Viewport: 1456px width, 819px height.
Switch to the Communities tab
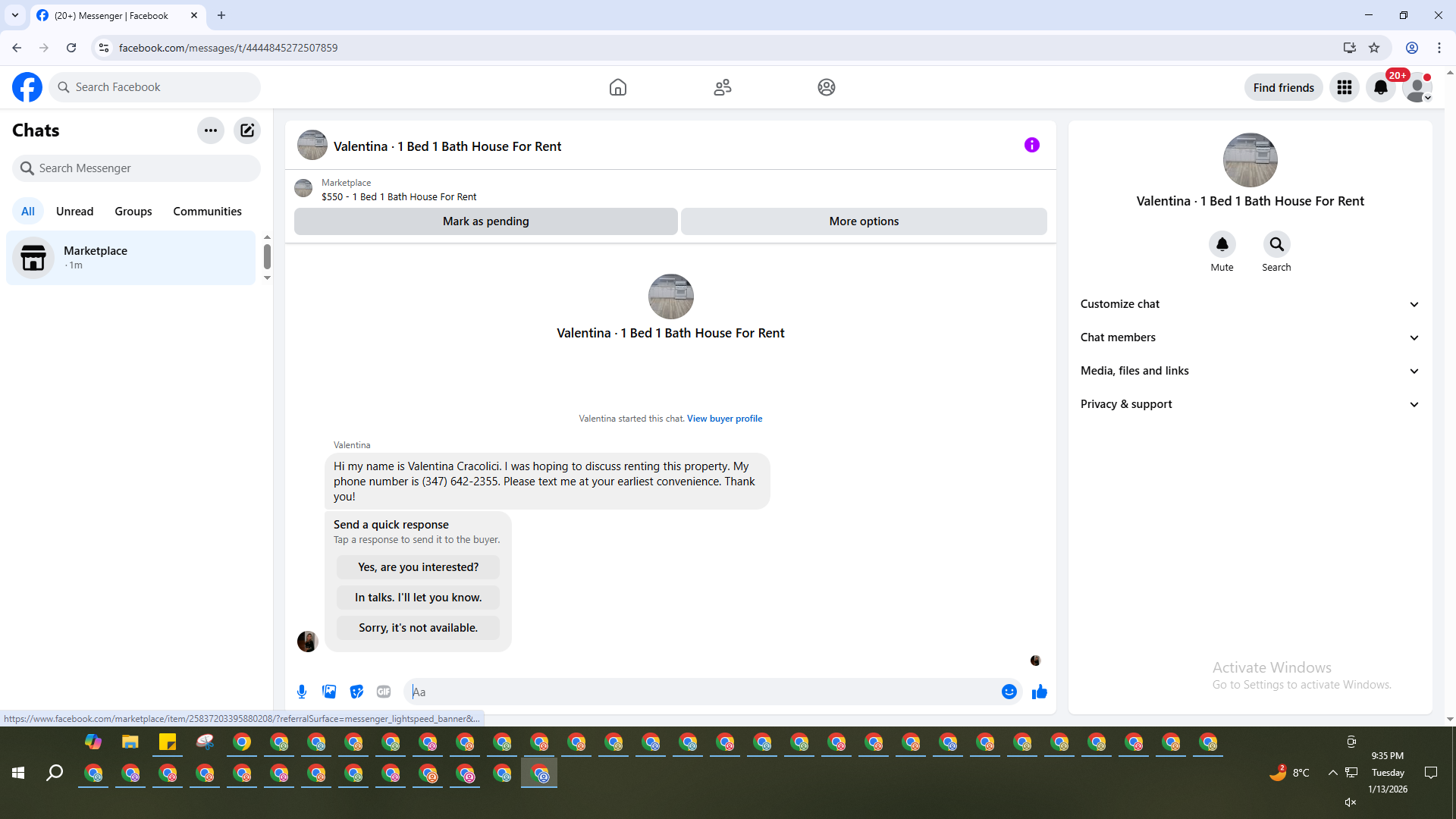[207, 212]
